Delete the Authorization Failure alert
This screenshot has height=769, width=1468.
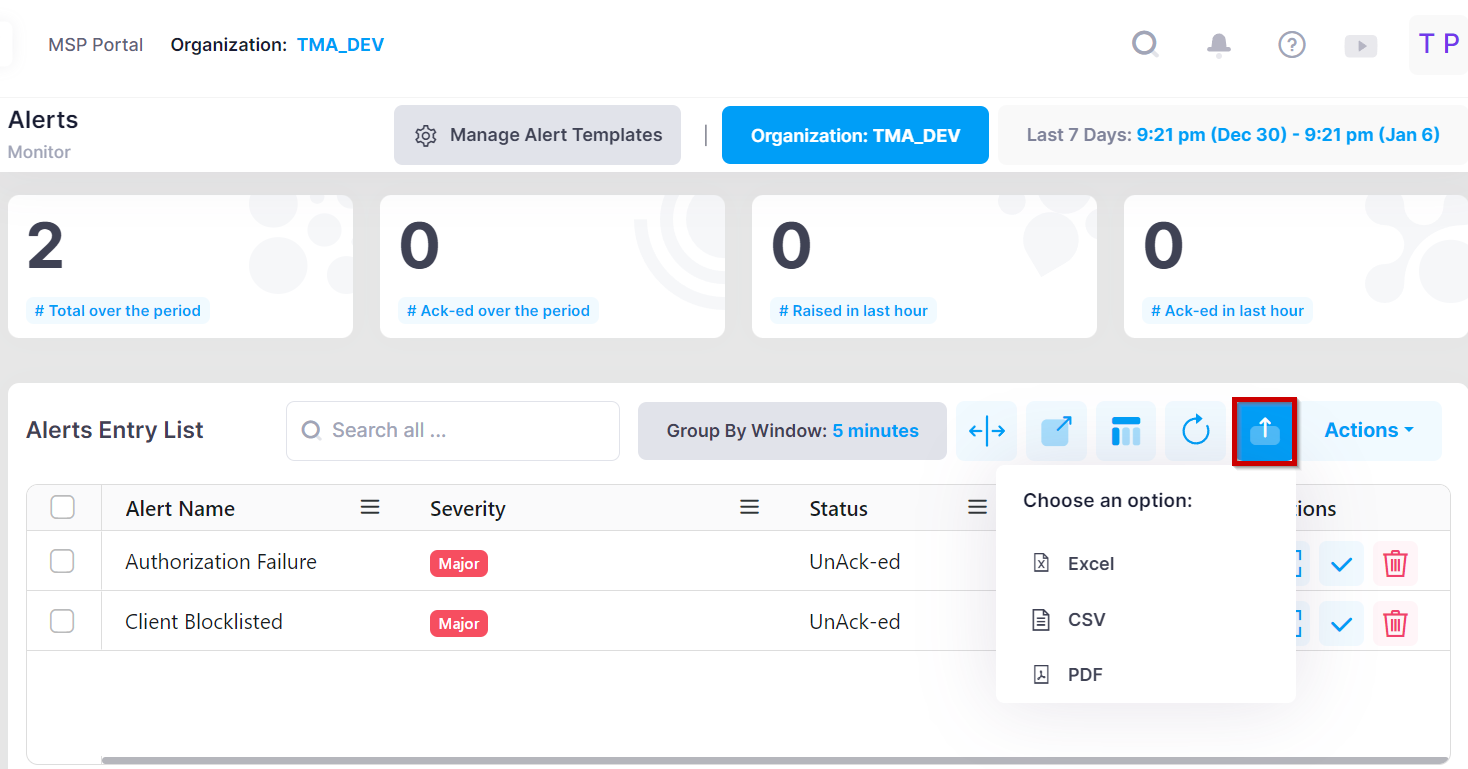pos(1395,564)
